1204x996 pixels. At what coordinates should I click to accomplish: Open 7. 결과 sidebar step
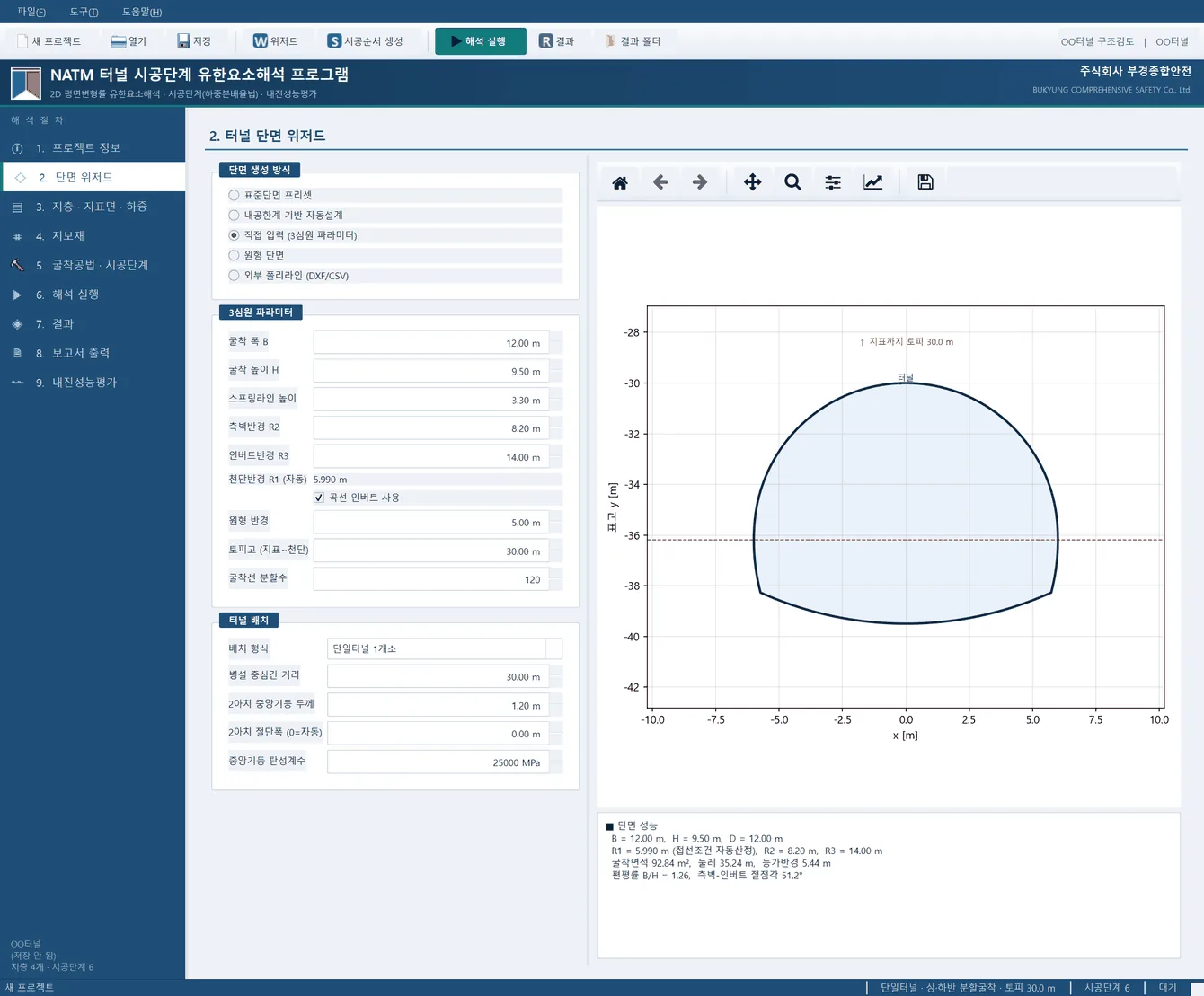93,323
